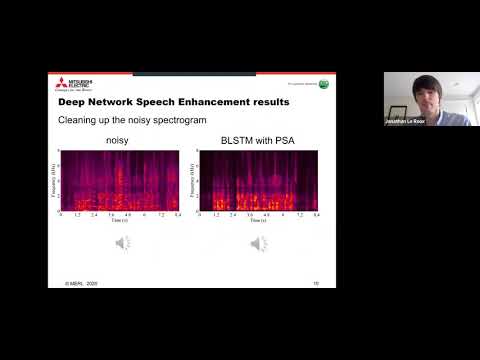Screen dimensions: 480x360
Task: Click 'Cleaning up the noisy spectrogram' text
Action: 132,120
